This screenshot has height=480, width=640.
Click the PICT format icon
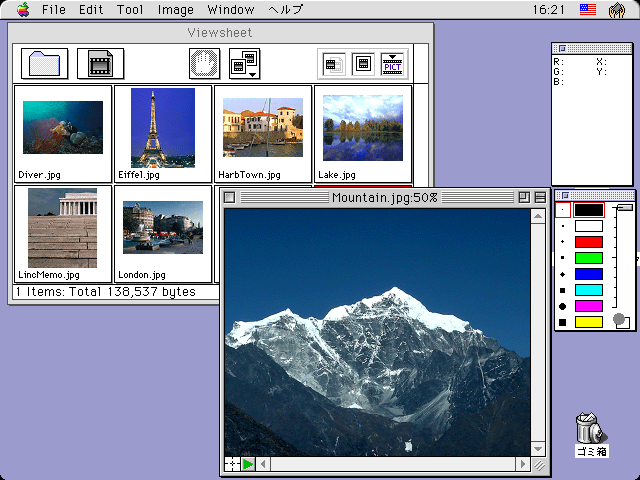[395, 64]
